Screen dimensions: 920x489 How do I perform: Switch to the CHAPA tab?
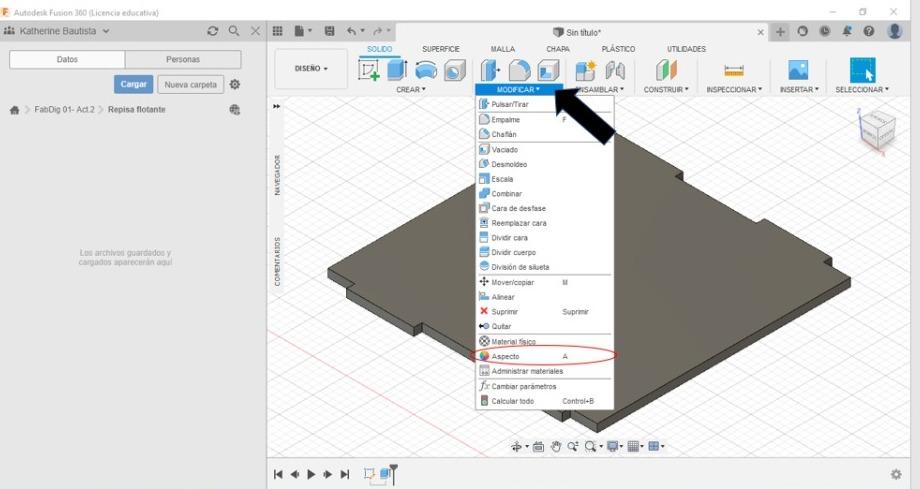(x=558, y=49)
